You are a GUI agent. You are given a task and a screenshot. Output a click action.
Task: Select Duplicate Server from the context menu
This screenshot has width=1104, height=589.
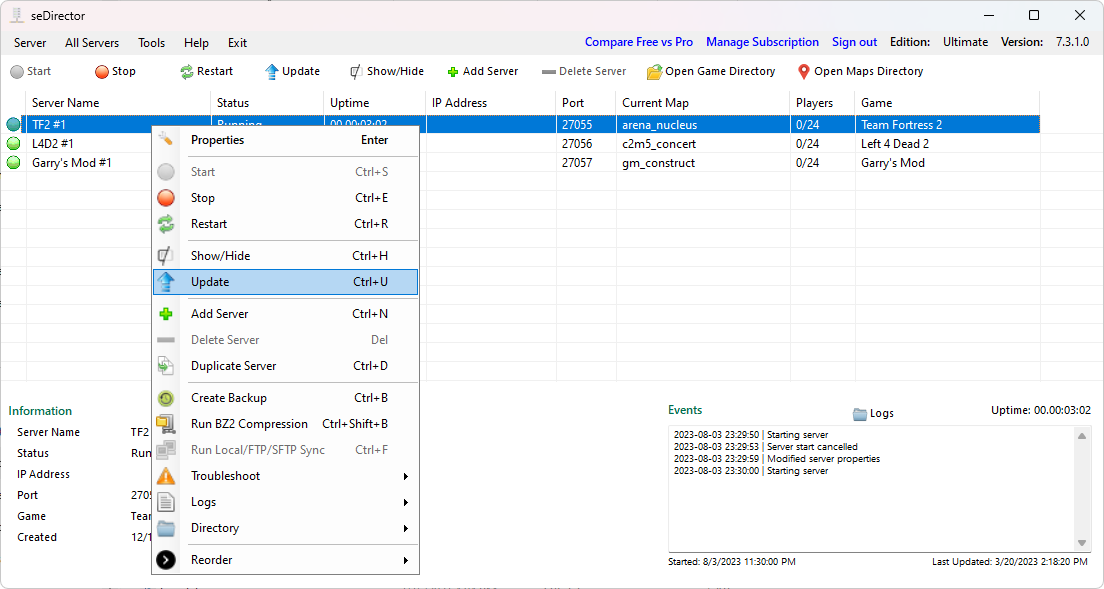tap(233, 366)
